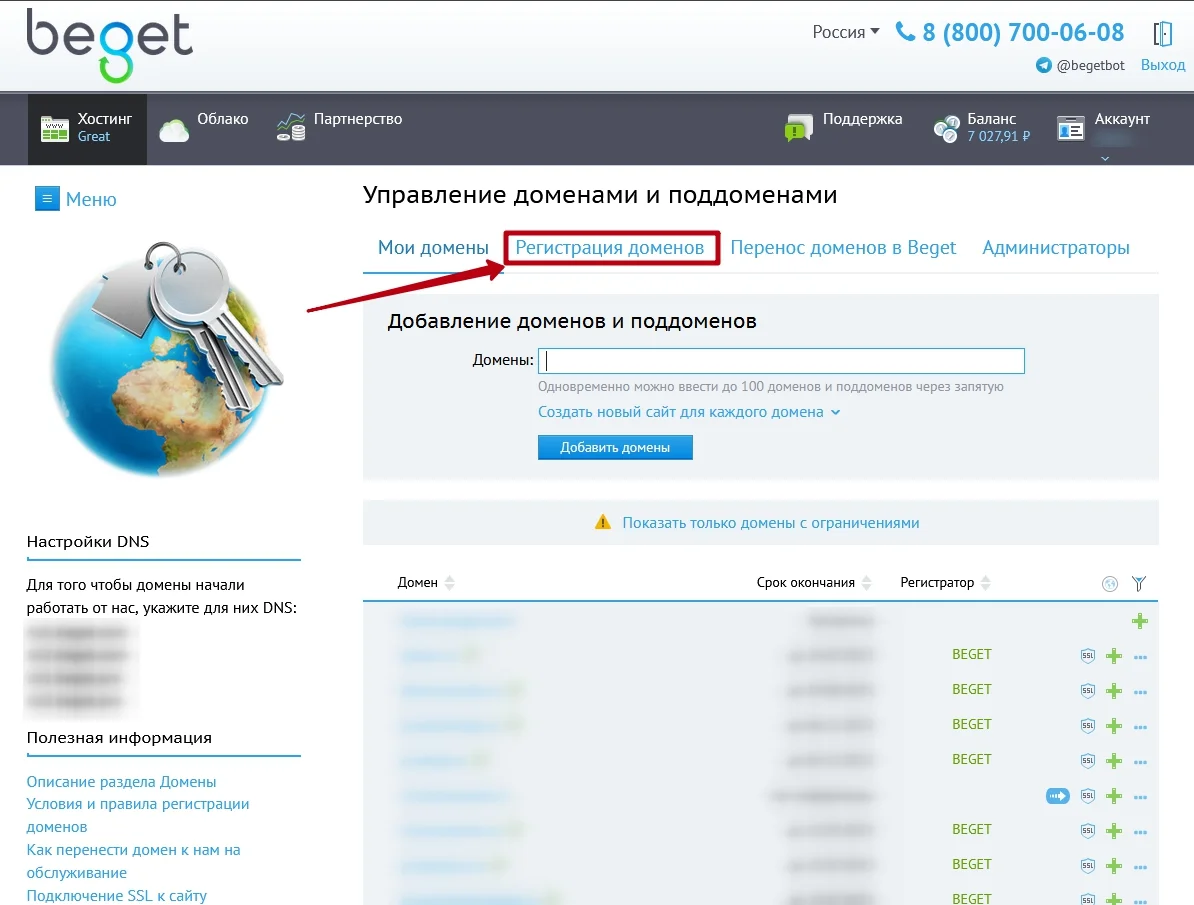Switch to the Мои домены tab
Viewport: 1194px width, 905px height.
(433, 248)
